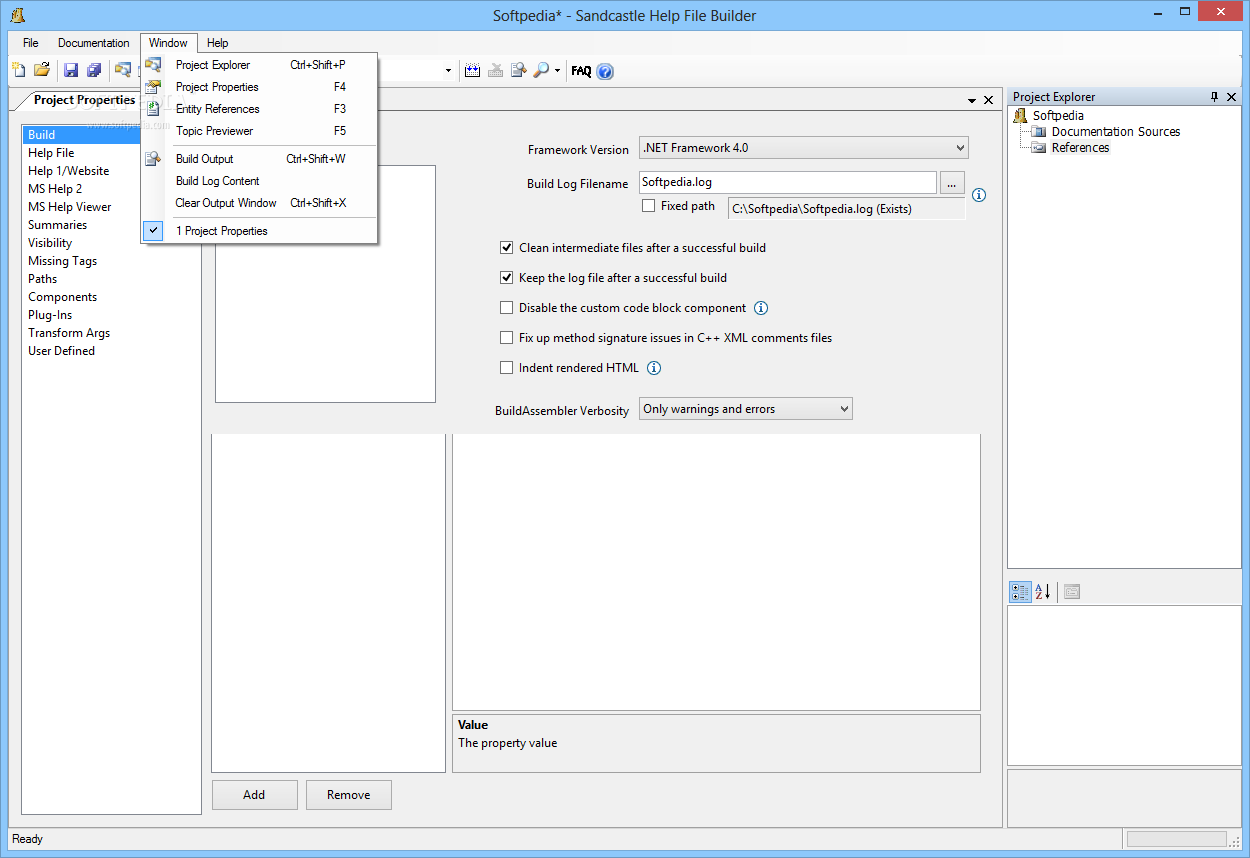Uncheck Keep the log file after successful build
Image resolution: width=1250 pixels, height=858 pixels.
[x=506, y=278]
